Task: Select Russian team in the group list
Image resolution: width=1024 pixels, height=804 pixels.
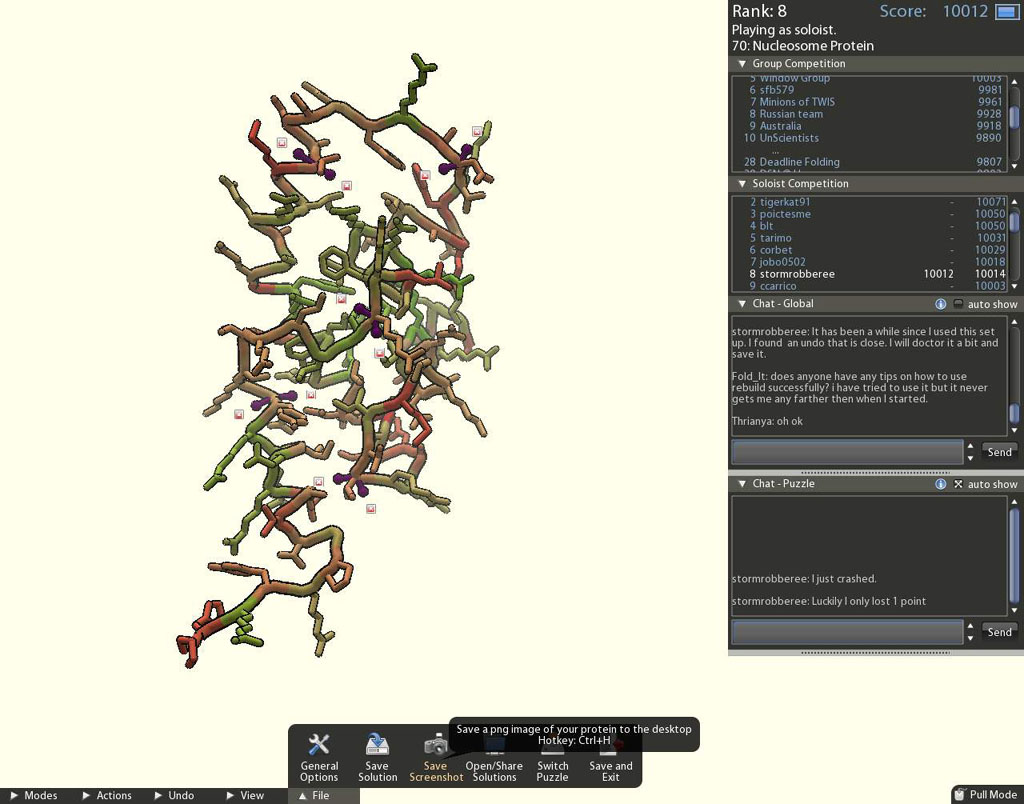Action: 869,114
